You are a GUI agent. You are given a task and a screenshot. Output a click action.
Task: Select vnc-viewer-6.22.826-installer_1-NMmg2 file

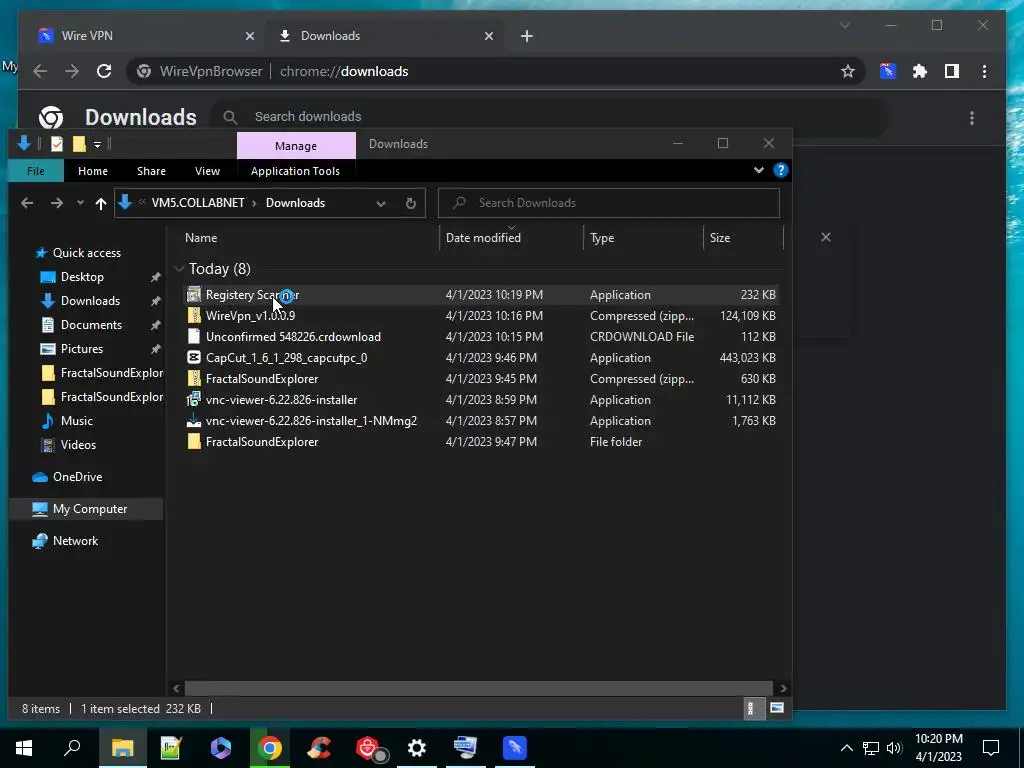(x=481, y=421)
